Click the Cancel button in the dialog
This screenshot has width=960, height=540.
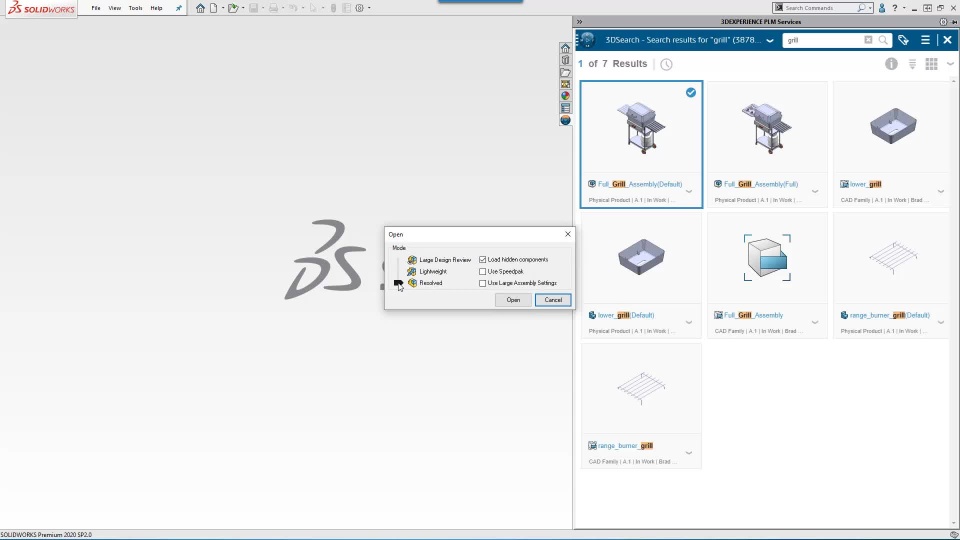click(x=553, y=300)
